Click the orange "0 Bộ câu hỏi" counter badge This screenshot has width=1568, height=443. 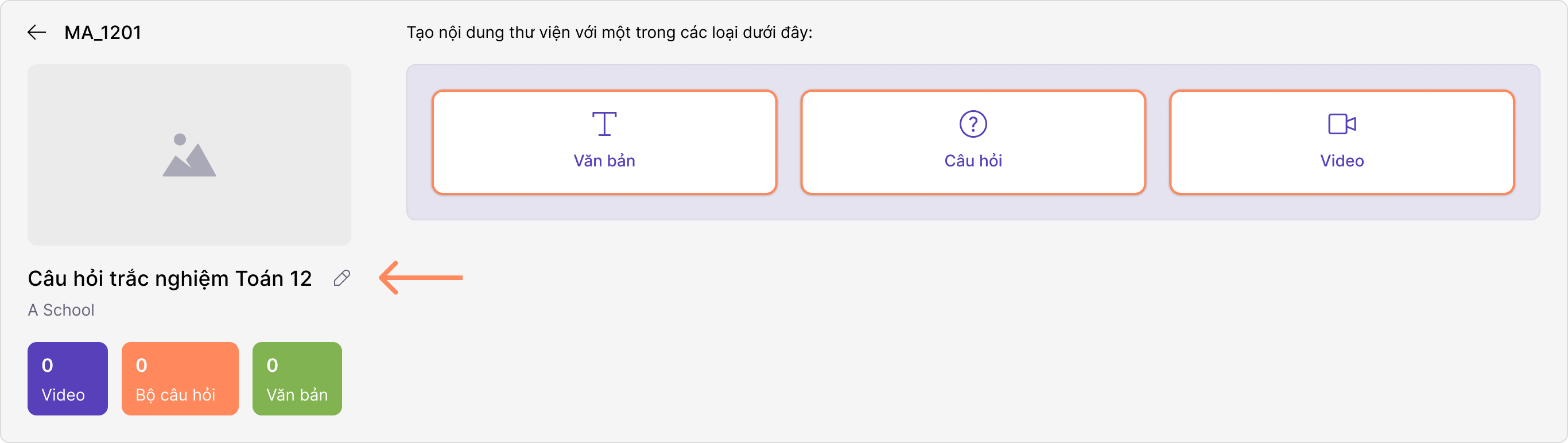[180, 378]
